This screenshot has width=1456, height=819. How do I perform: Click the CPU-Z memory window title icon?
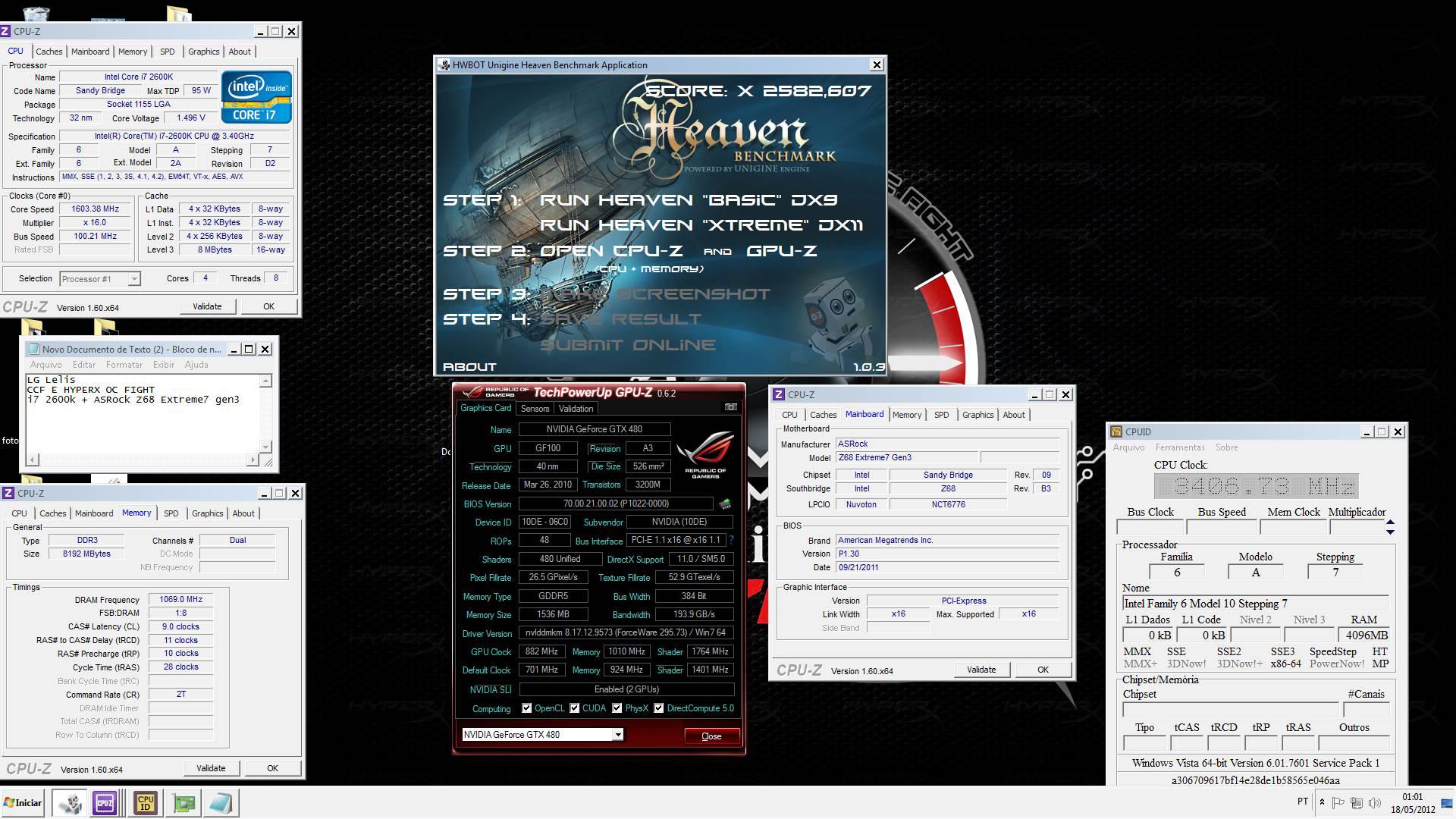point(8,493)
